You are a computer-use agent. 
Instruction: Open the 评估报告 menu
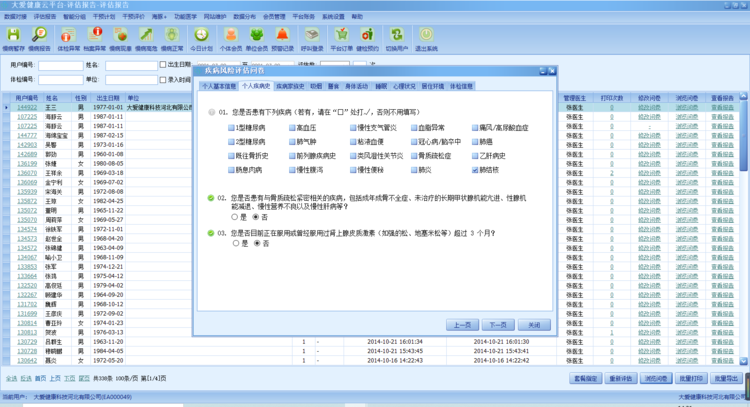44,16
